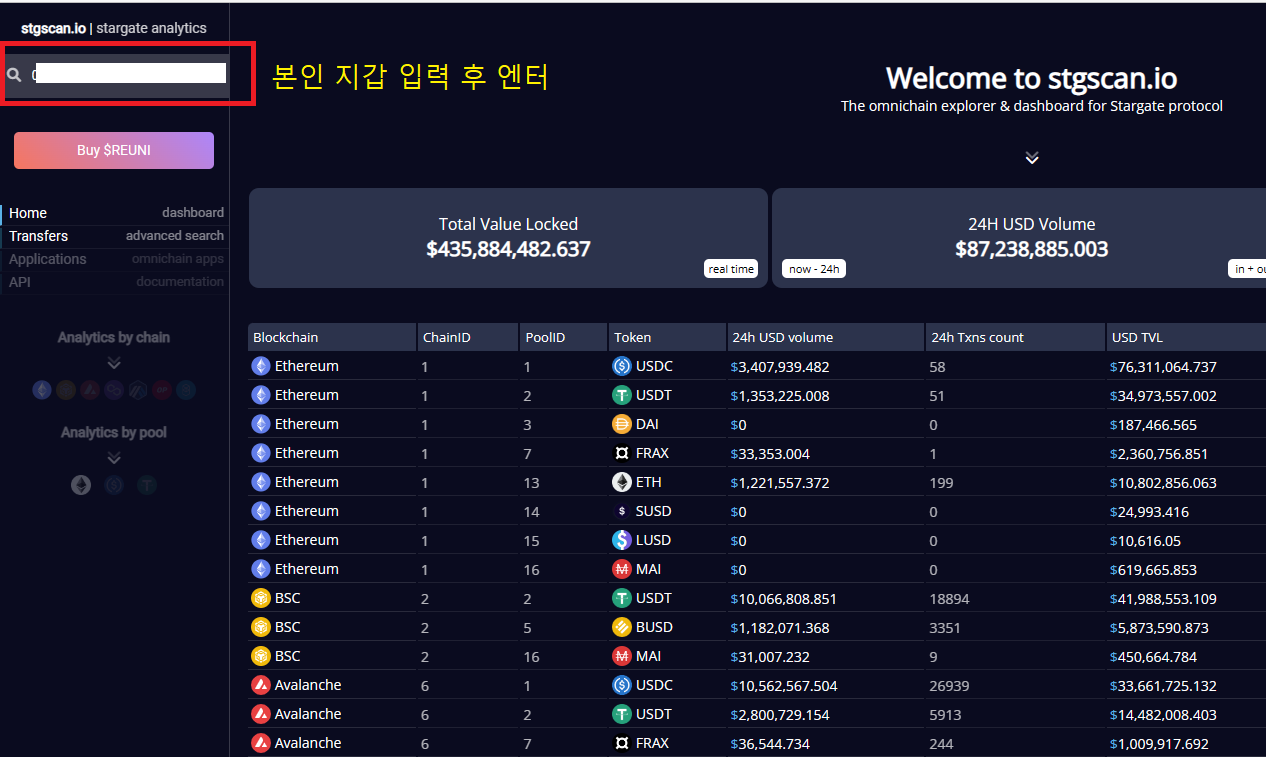Viewport: 1266px width, 757px height.
Task: Click the real time badge
Action: (731, 269)
